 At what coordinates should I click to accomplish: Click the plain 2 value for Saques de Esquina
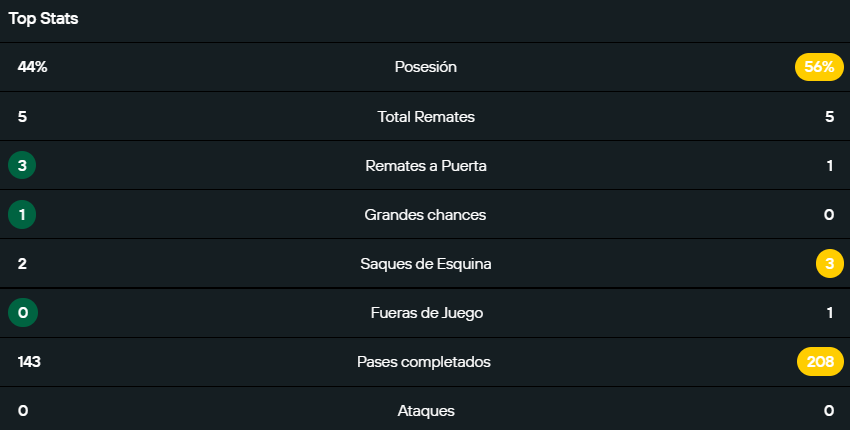[x=22, y=264]
